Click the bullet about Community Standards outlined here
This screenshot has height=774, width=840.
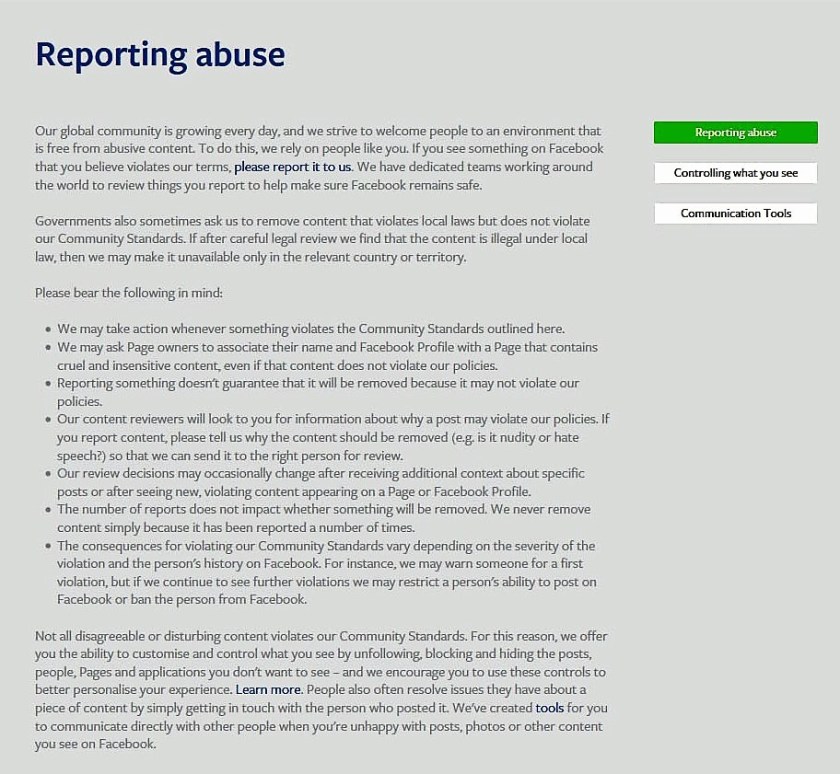pyautogui.click(x=310, y=329)
